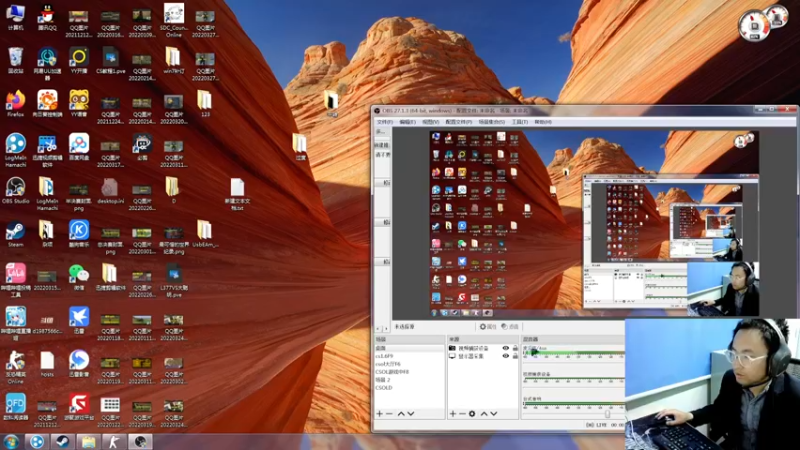800x450 pixels.
Task: Launch 百度网盘 from the desktop
Action: 79,147
